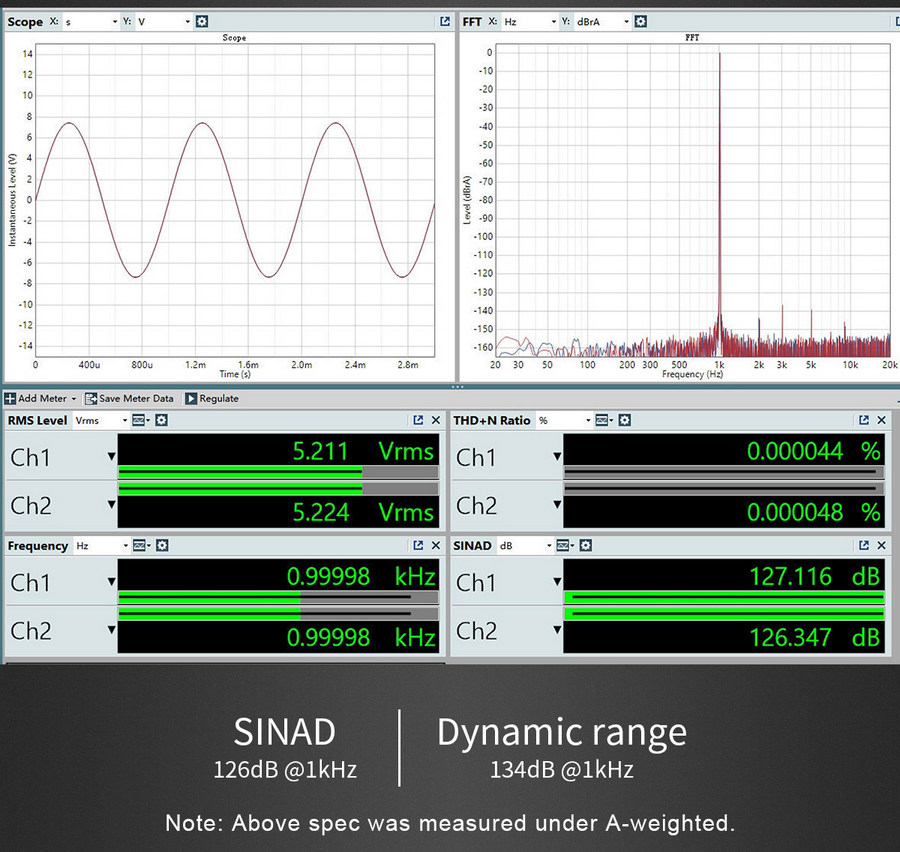Open THD+N Ratio percent unit dropdown
Viewport: 900px width, 852px height.
564,421
